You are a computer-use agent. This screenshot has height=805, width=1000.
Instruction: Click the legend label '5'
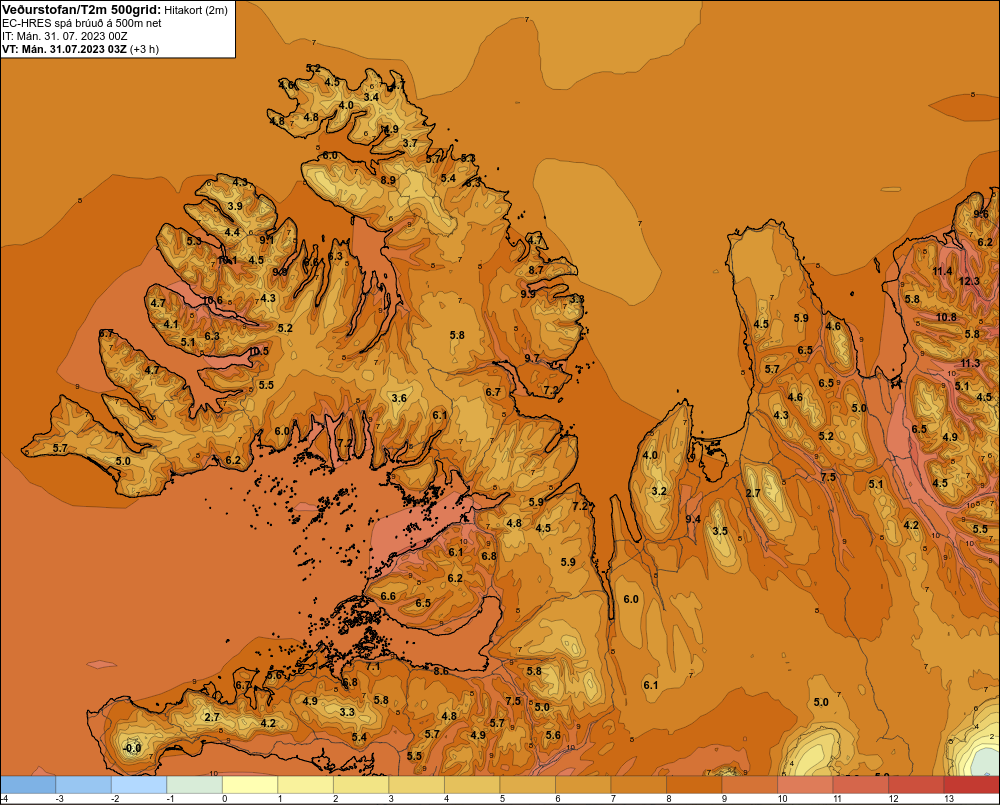502,799
